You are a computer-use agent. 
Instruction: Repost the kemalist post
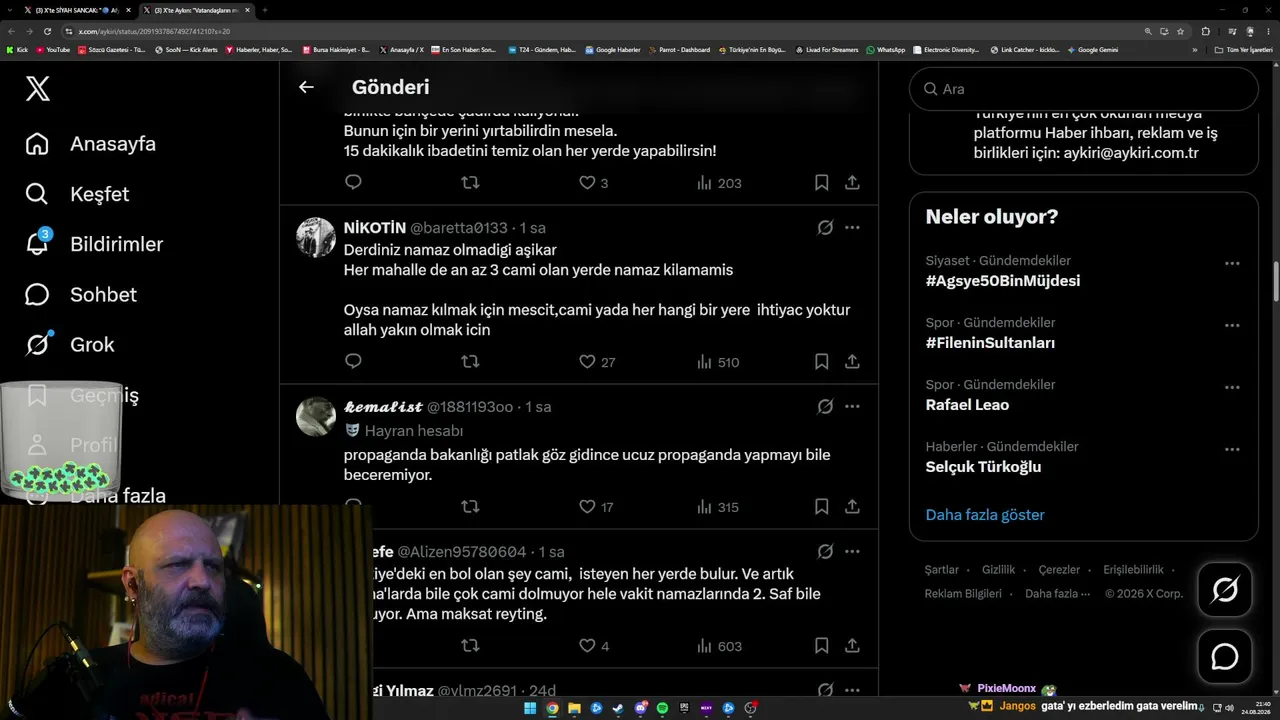[470, 507]
